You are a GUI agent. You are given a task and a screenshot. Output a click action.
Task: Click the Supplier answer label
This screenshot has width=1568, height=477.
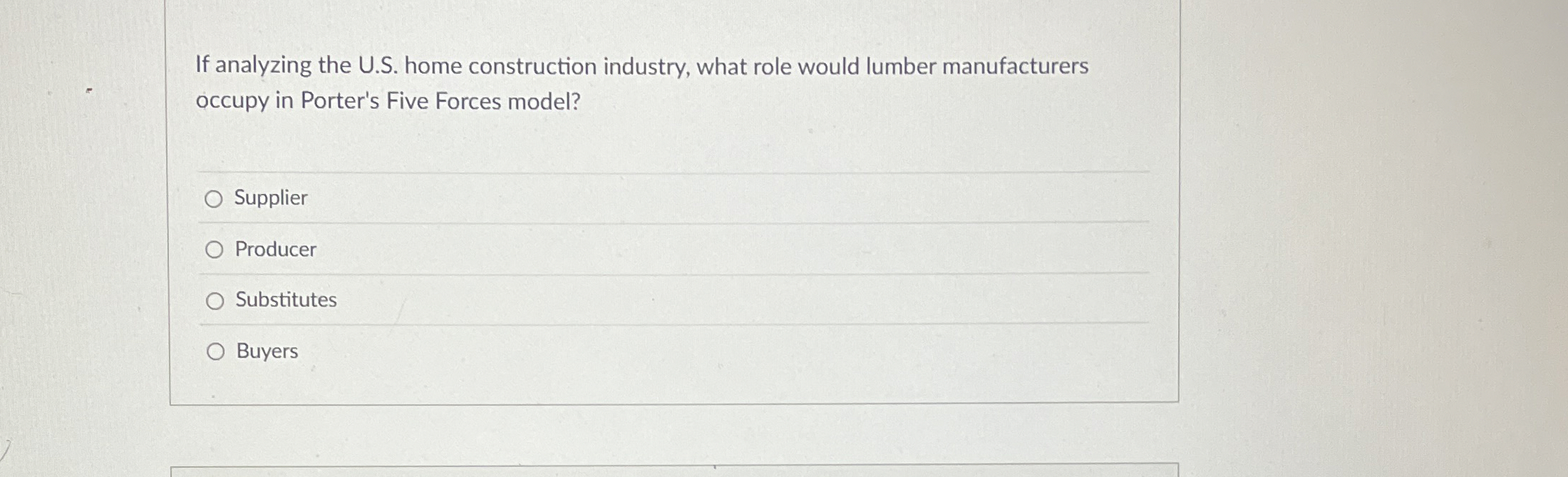271,199
